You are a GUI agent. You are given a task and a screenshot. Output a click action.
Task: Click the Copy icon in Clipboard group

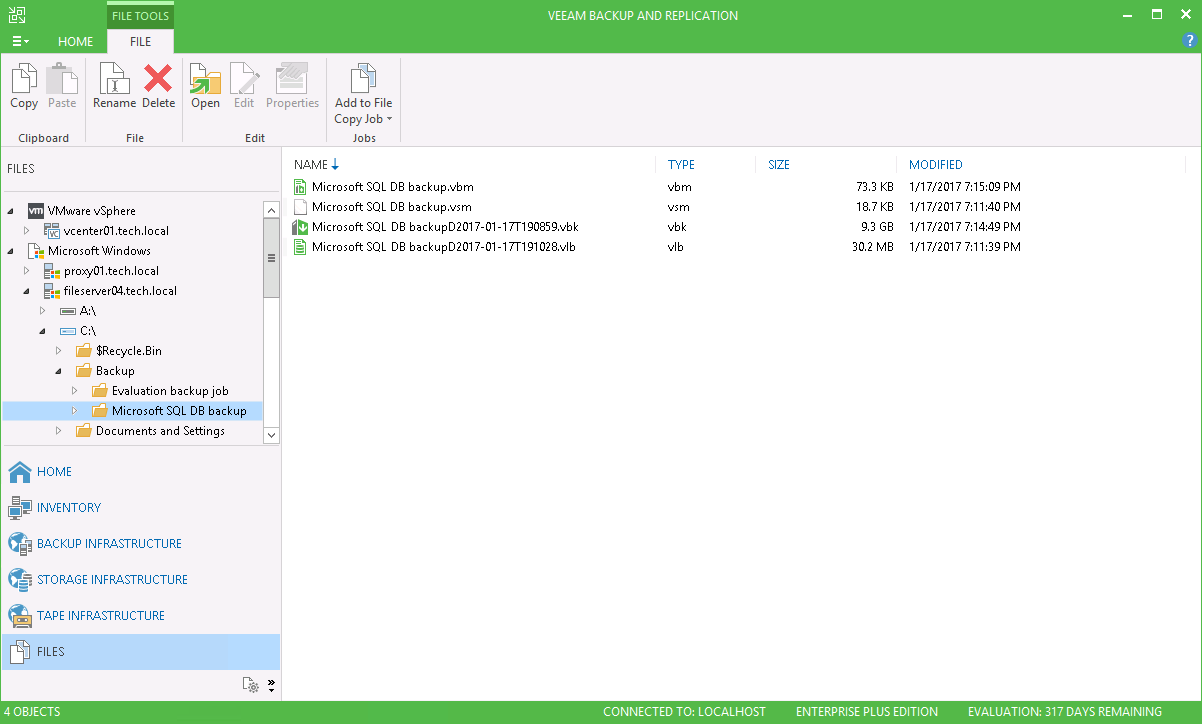click(x=24, y=79)
